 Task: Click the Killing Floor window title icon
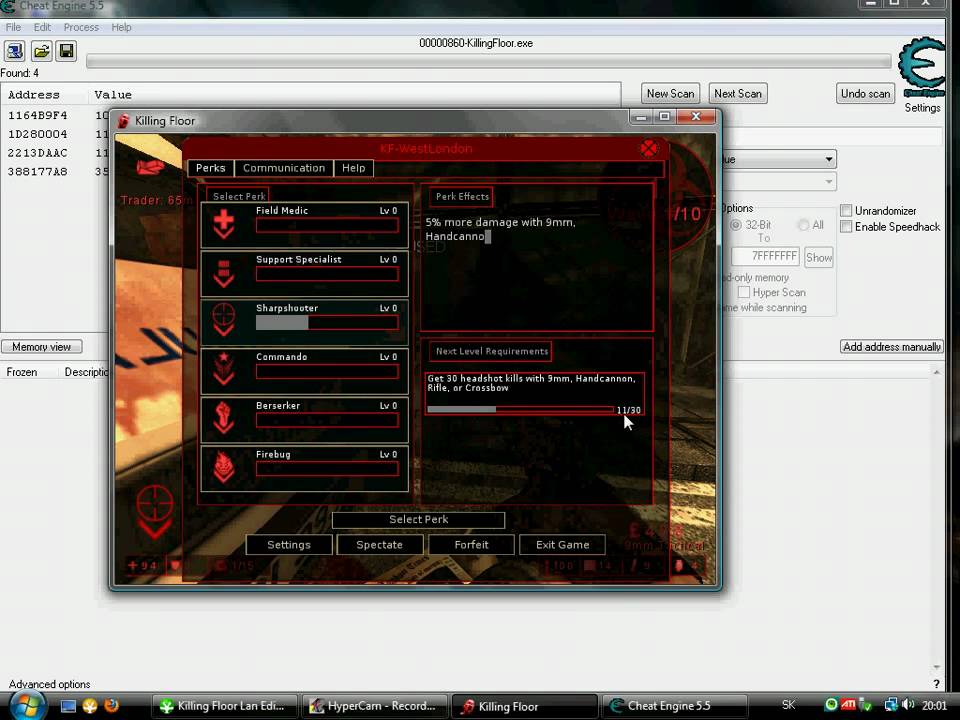click(124, 121)
